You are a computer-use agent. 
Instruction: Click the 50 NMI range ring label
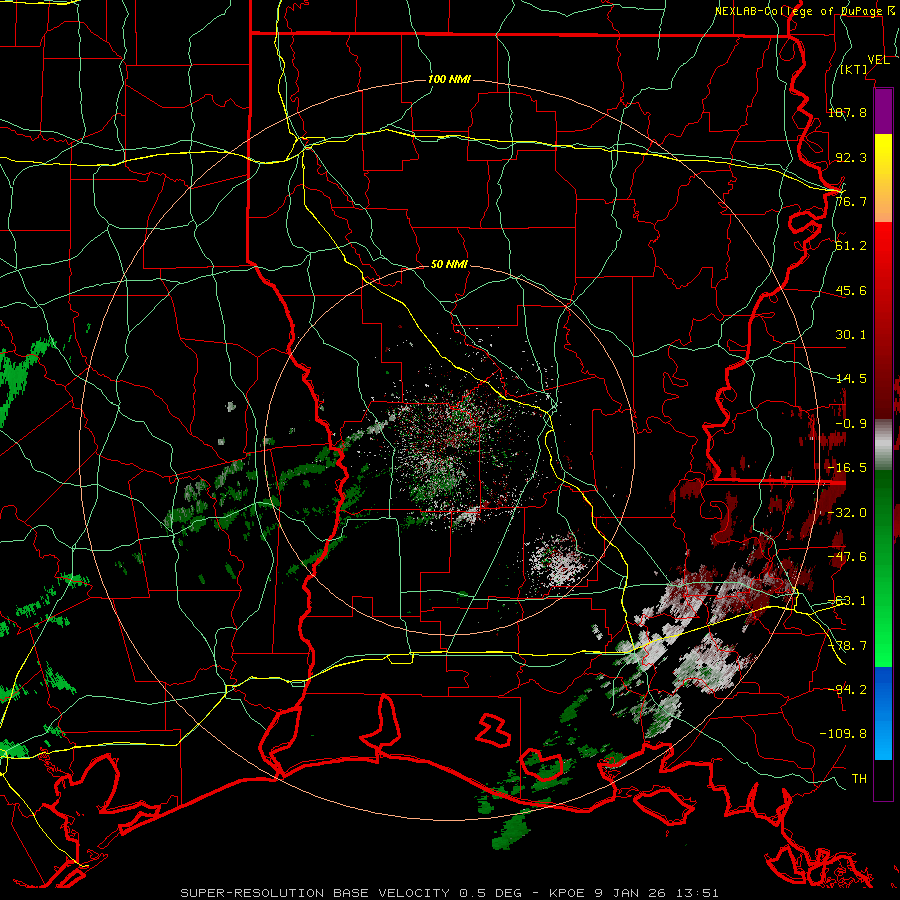(449, 265)
